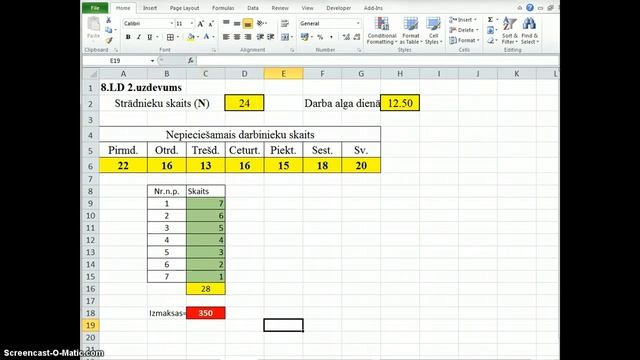The height and width of the screenshot is (360, 640).
Task: Expand the Conditional Formatting menu
Action: click(382, 31)
